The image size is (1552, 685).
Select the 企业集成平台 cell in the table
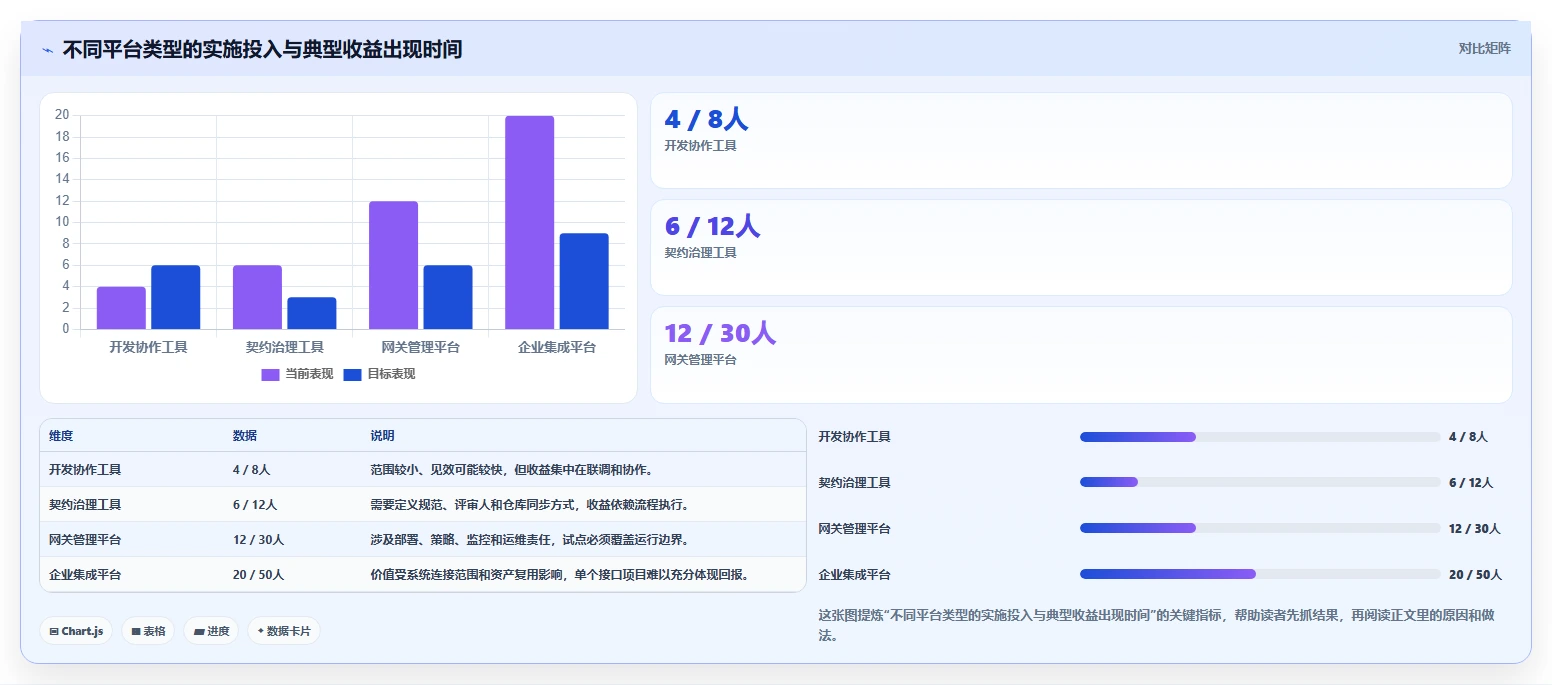[x=85, y=575]
